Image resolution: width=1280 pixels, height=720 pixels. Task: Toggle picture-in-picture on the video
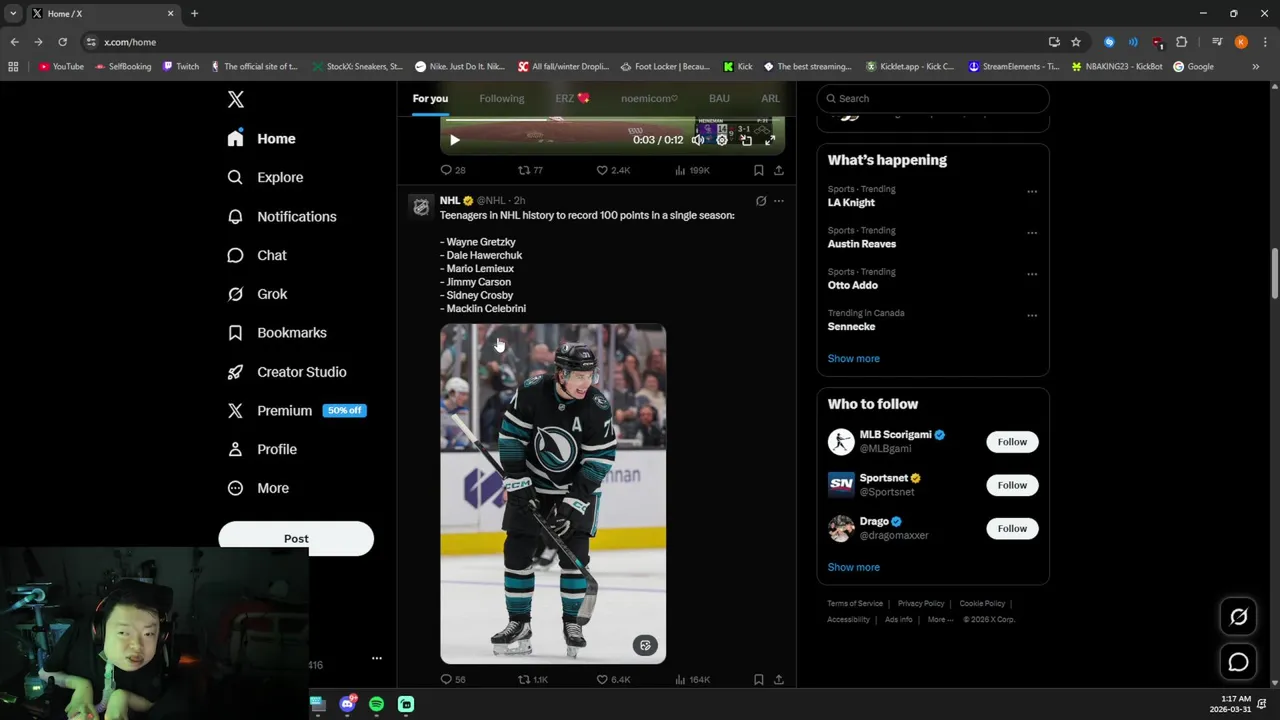[746, 140]
